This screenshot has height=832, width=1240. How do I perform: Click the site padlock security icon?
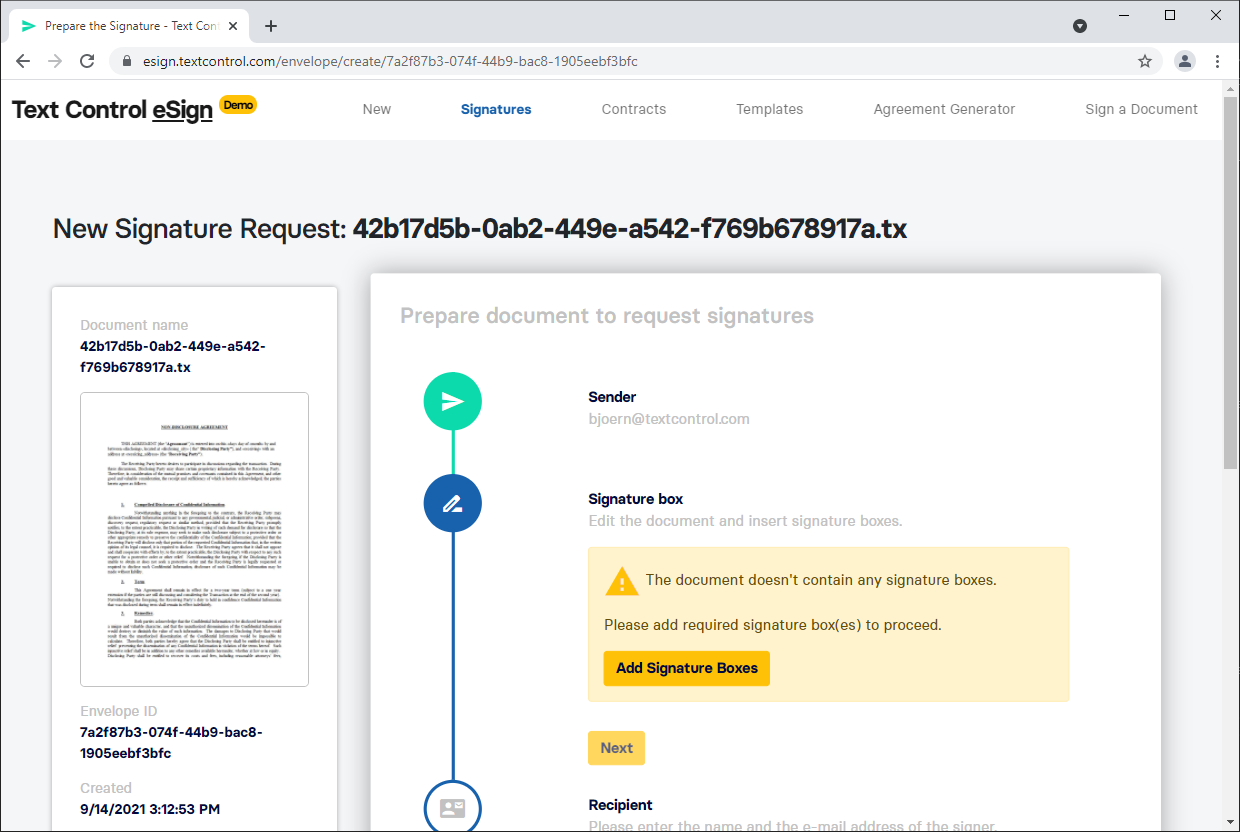(126, 61)
